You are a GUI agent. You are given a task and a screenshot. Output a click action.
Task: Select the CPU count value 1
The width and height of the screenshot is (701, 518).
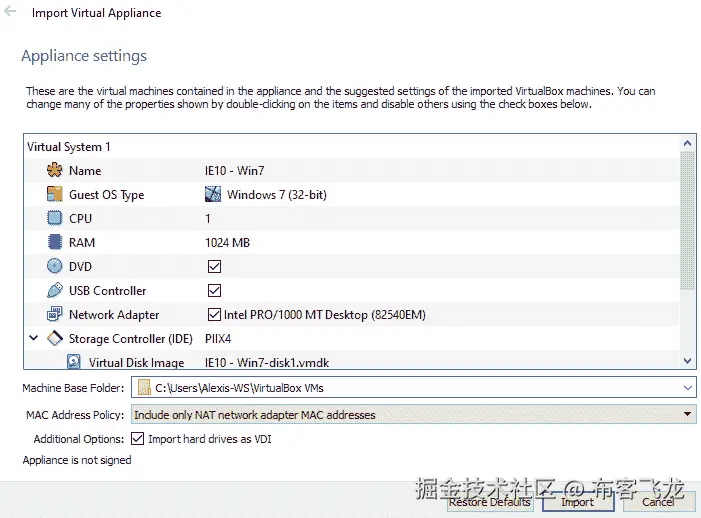[207, 219]
